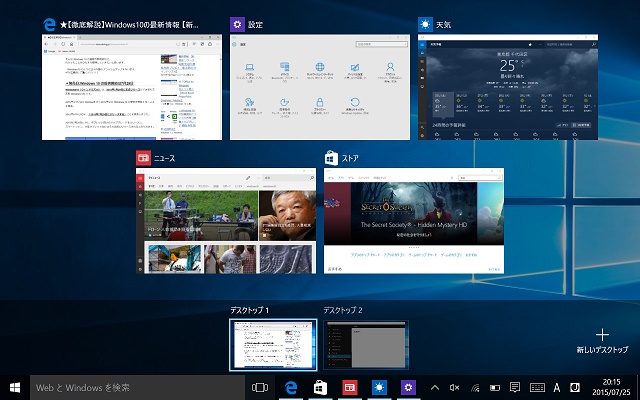Click the 天気 window title label

[443, 25]
